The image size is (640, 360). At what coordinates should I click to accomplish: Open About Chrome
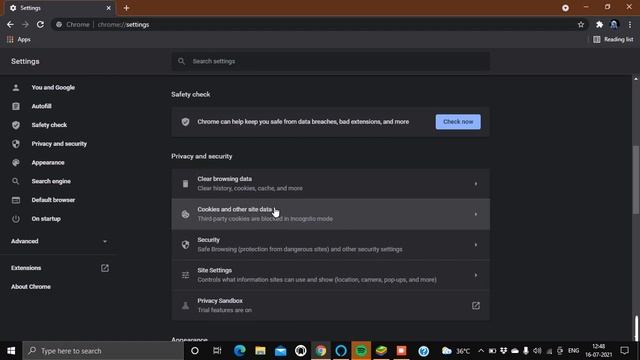pos(31,287)
